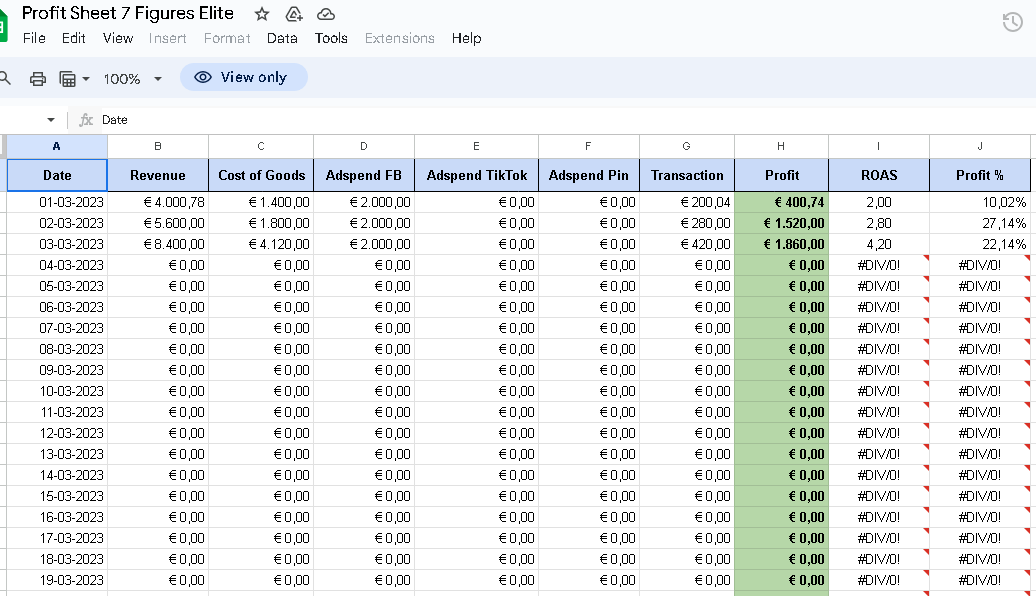Click the add to Drive shortcut icon
This screenshot has width=1036, height=596.
click(x=294, y=14)
